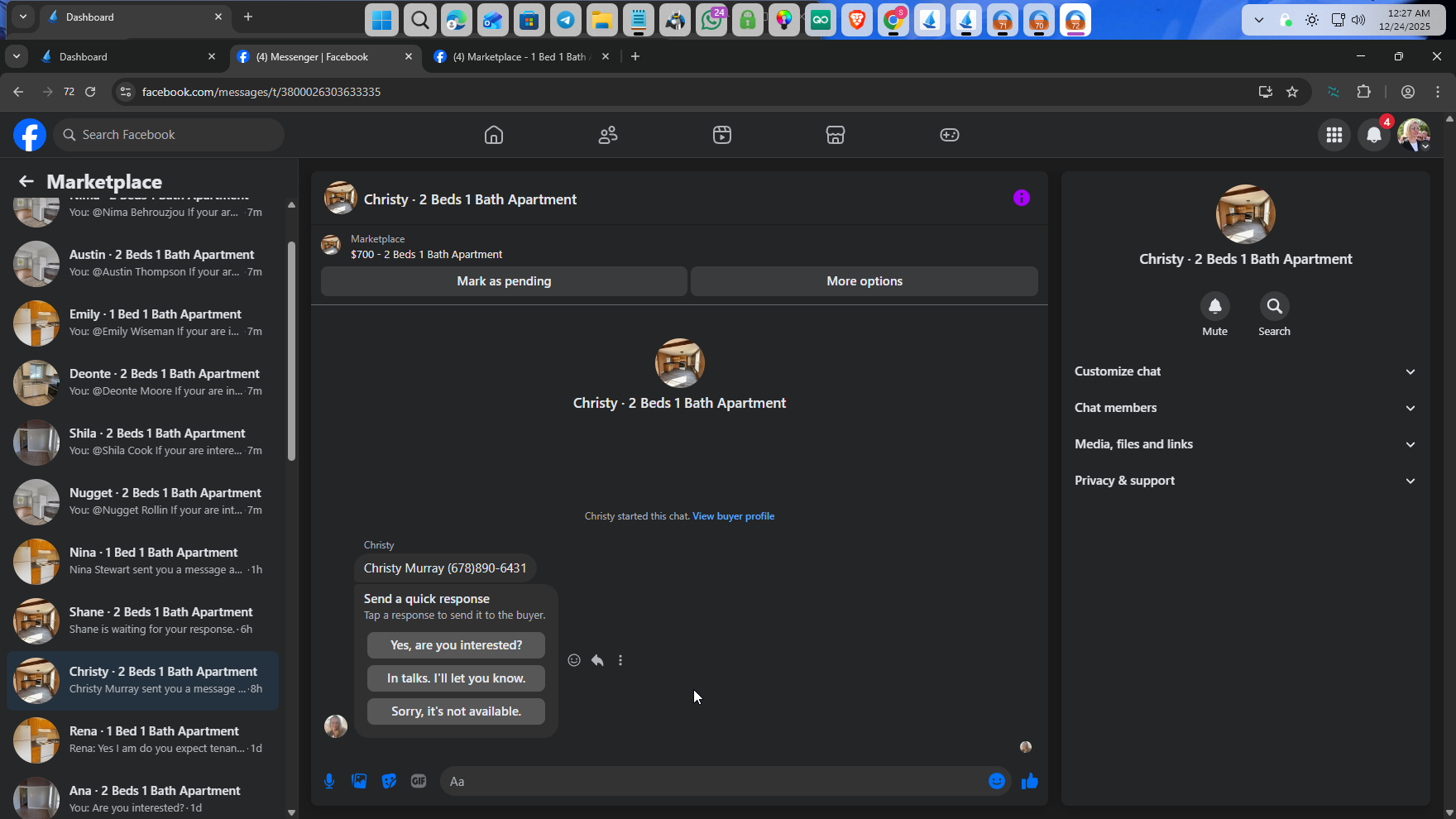Open Deonte 2 Beds 1 Bath conversation

(143, 382)
